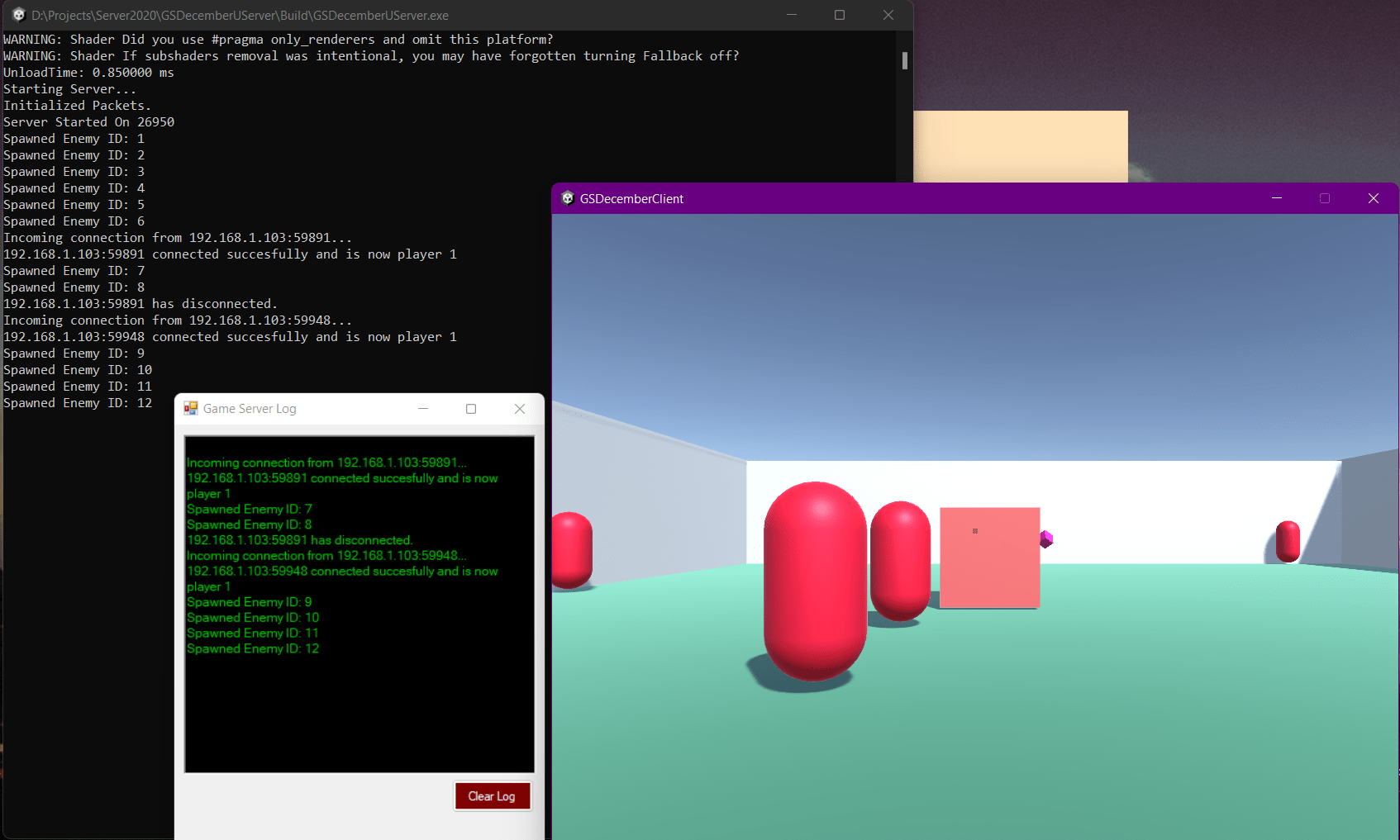The height and width of the screenshot is (840, 1400).
Task: Click 'Server Started On 26950' console line
Action: (x=88, y=121)
